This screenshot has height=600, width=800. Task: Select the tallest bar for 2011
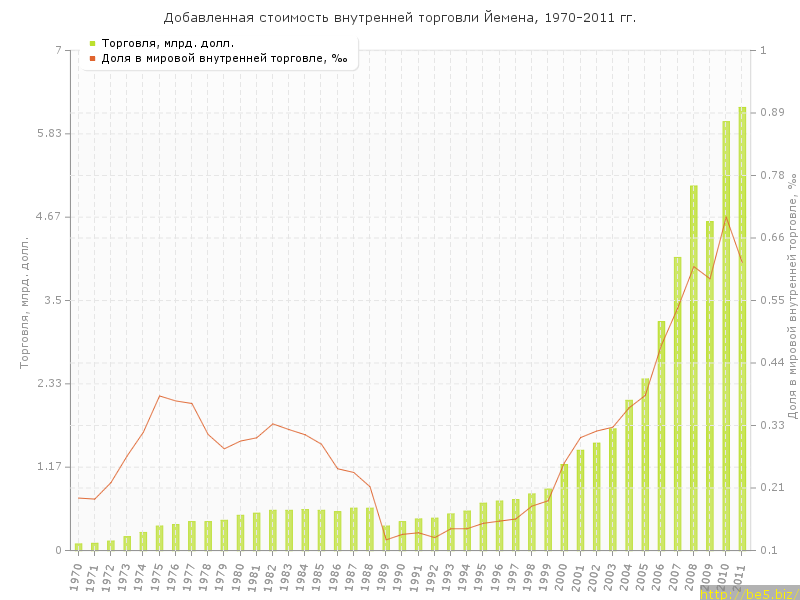(742, 328)
